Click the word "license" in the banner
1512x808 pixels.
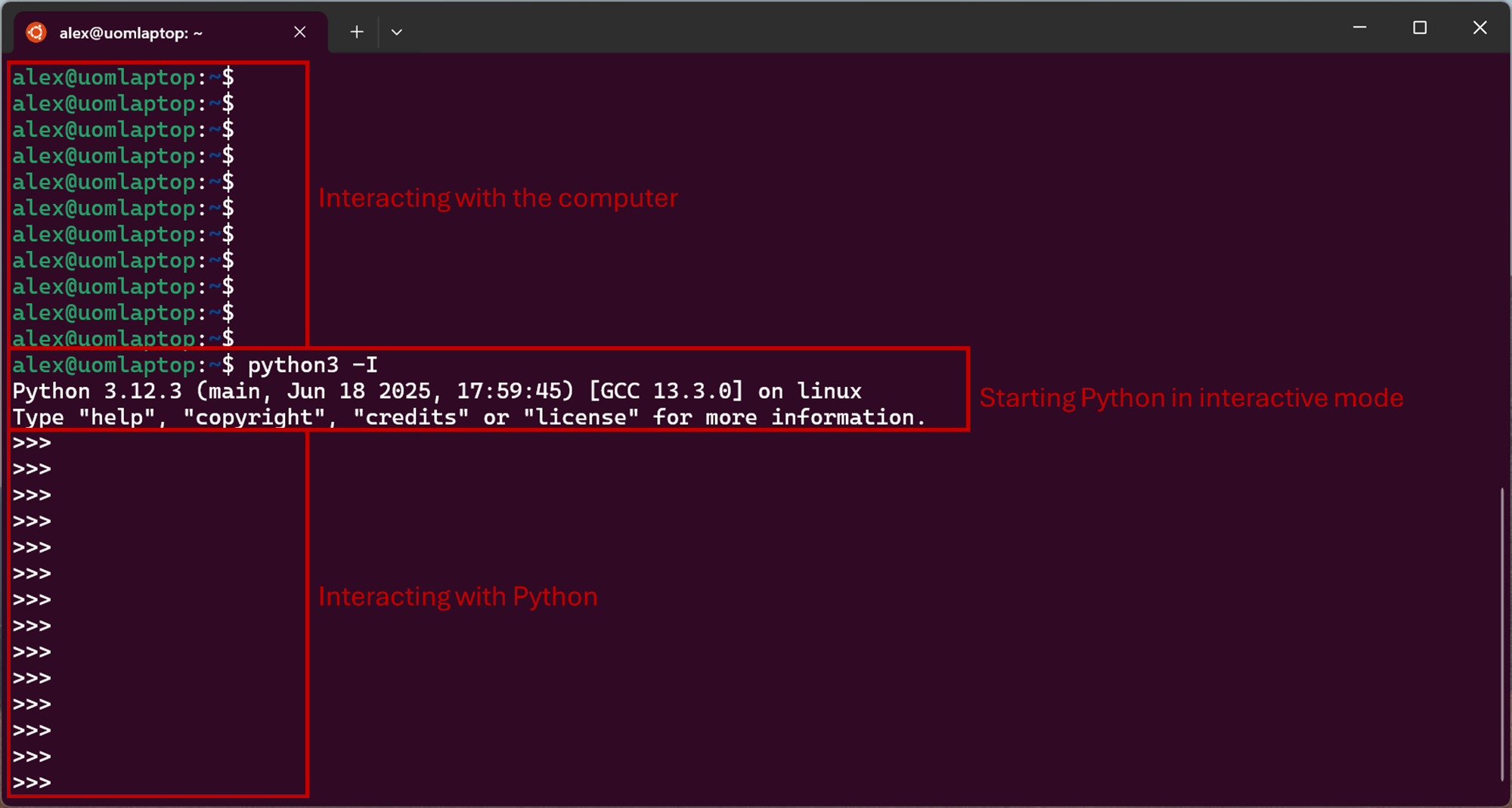point(580,417)
